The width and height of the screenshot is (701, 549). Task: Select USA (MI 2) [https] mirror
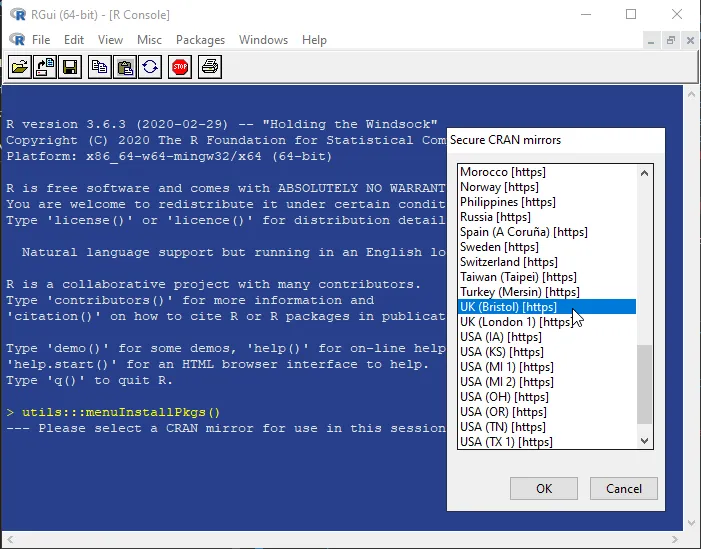547,382
